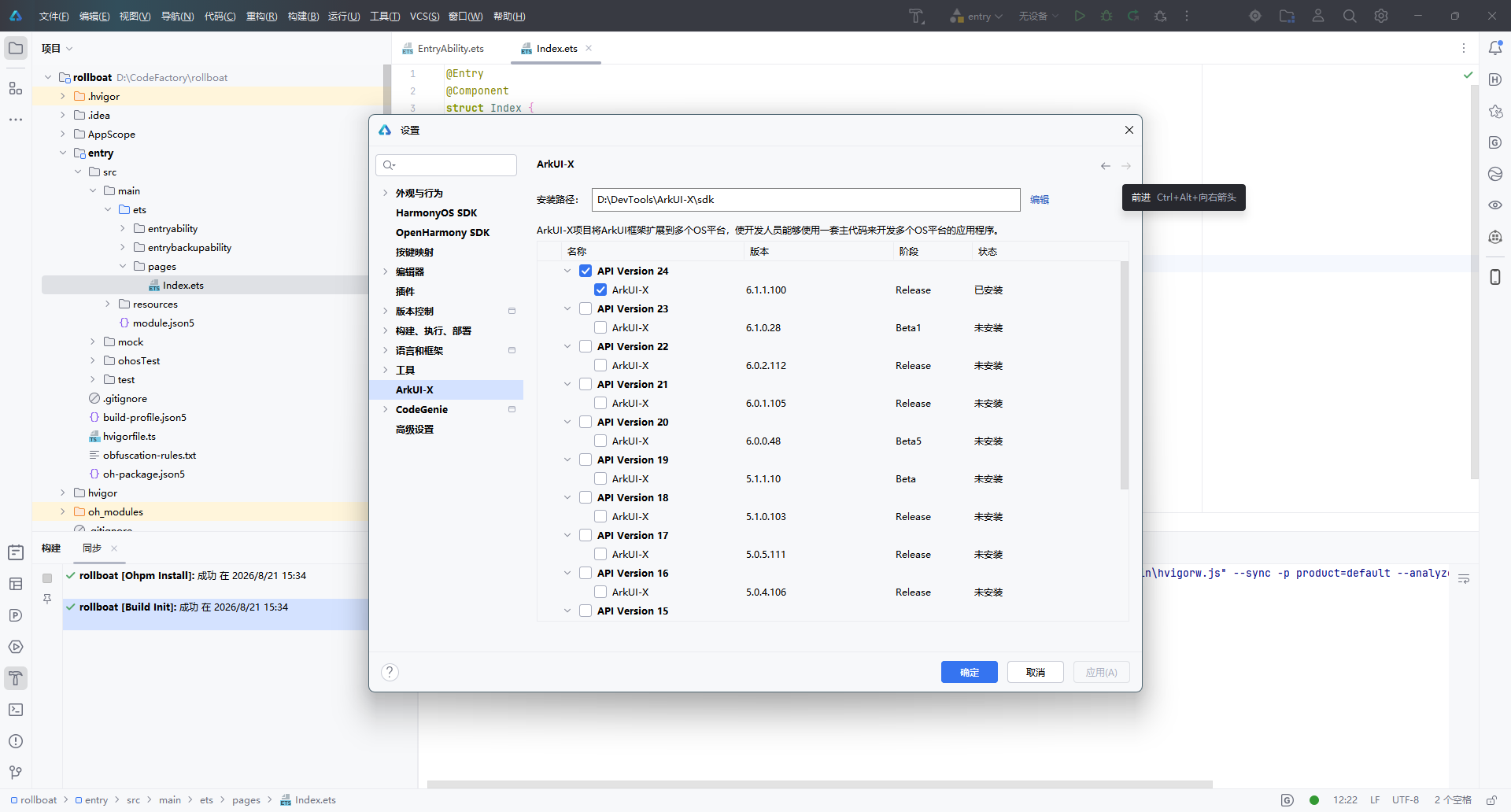Uncheck API Version 24 checkbox
This screenshot has width=1511, height=812.
[x=586, y=271]
